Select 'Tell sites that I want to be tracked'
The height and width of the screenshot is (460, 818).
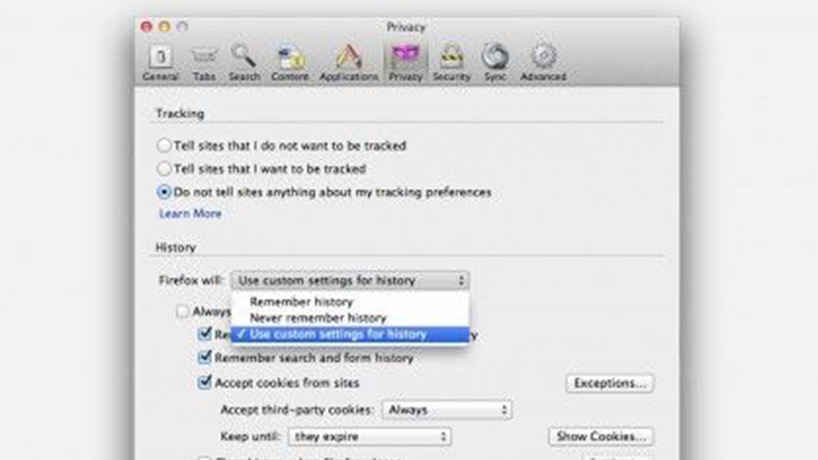pyautogui.click(x=165, y=170)
